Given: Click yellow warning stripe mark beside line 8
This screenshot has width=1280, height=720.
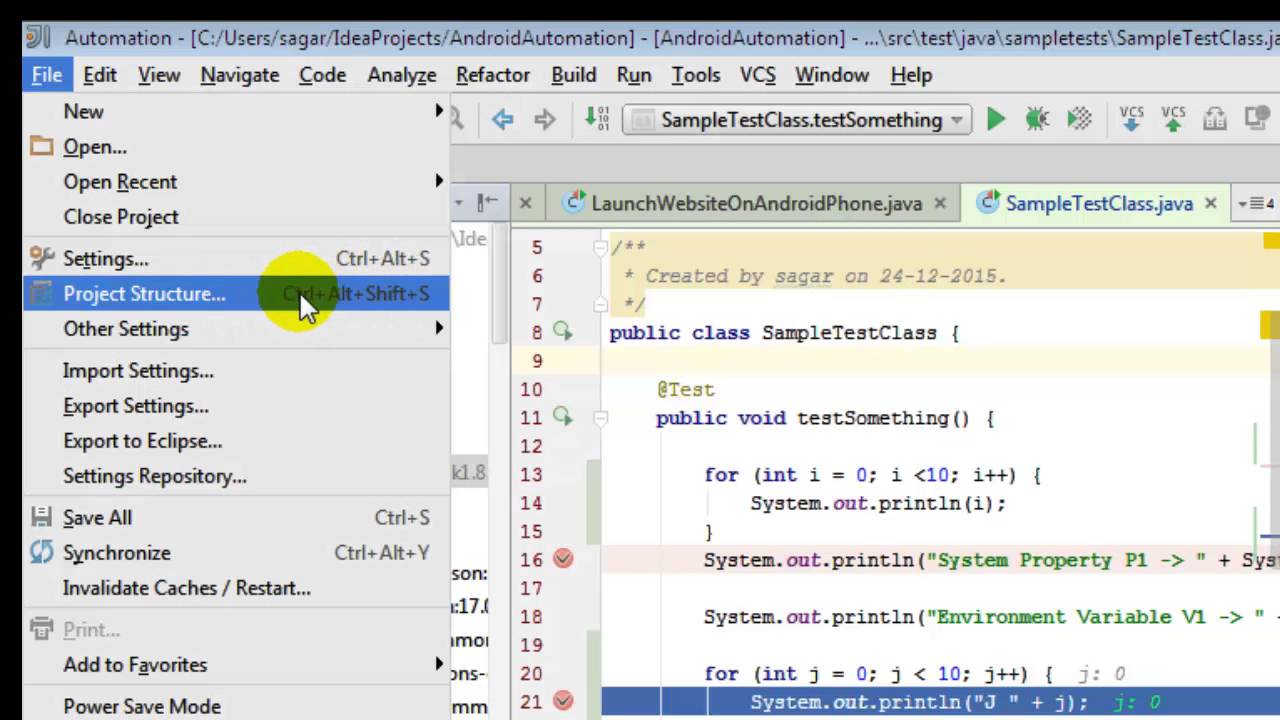Looking at the screenshot, I should click(x=1271, y=325).
